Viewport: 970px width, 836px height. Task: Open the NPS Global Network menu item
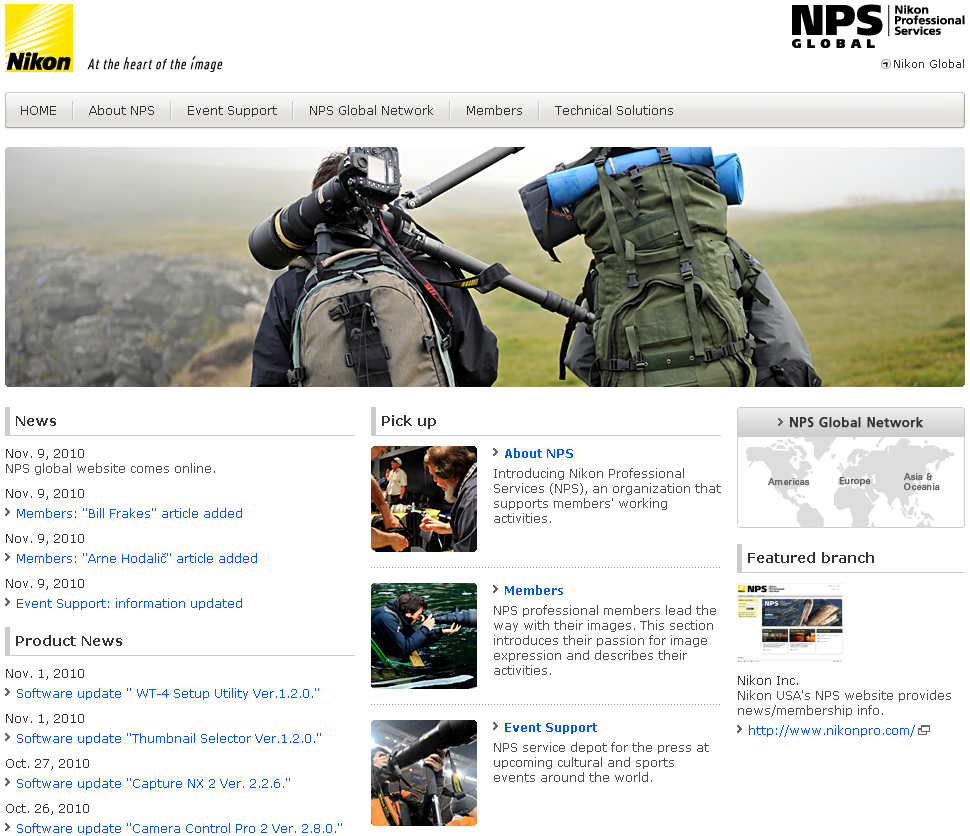click(370, 110)
